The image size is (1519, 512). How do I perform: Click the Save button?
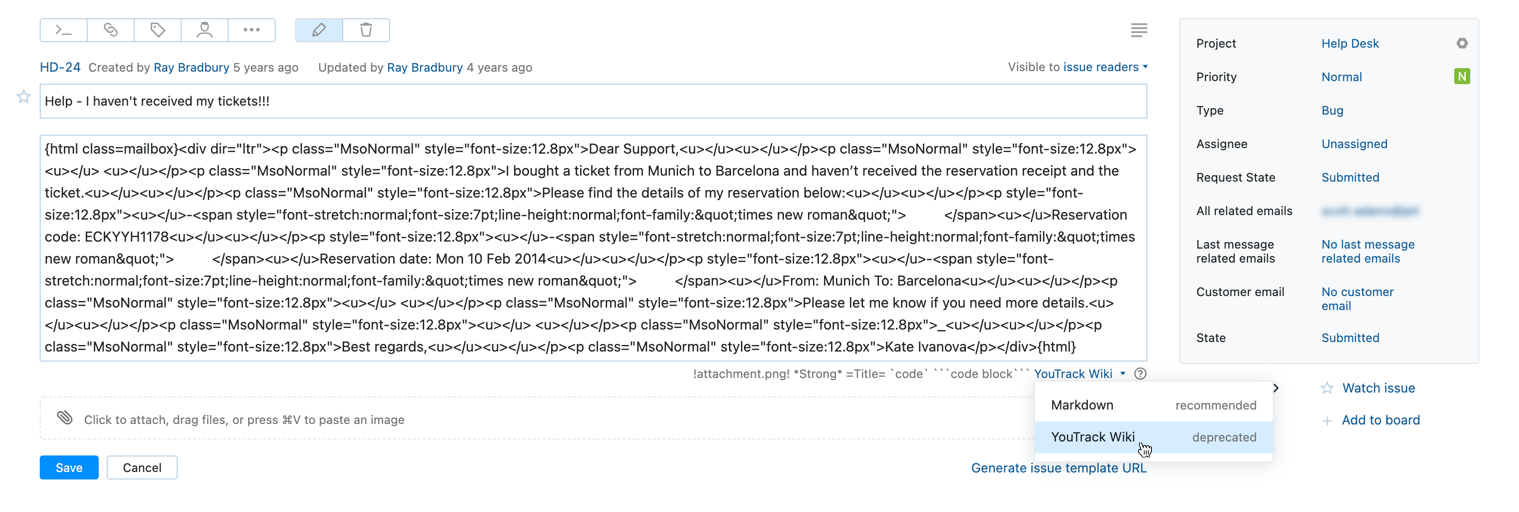[69, 468]
